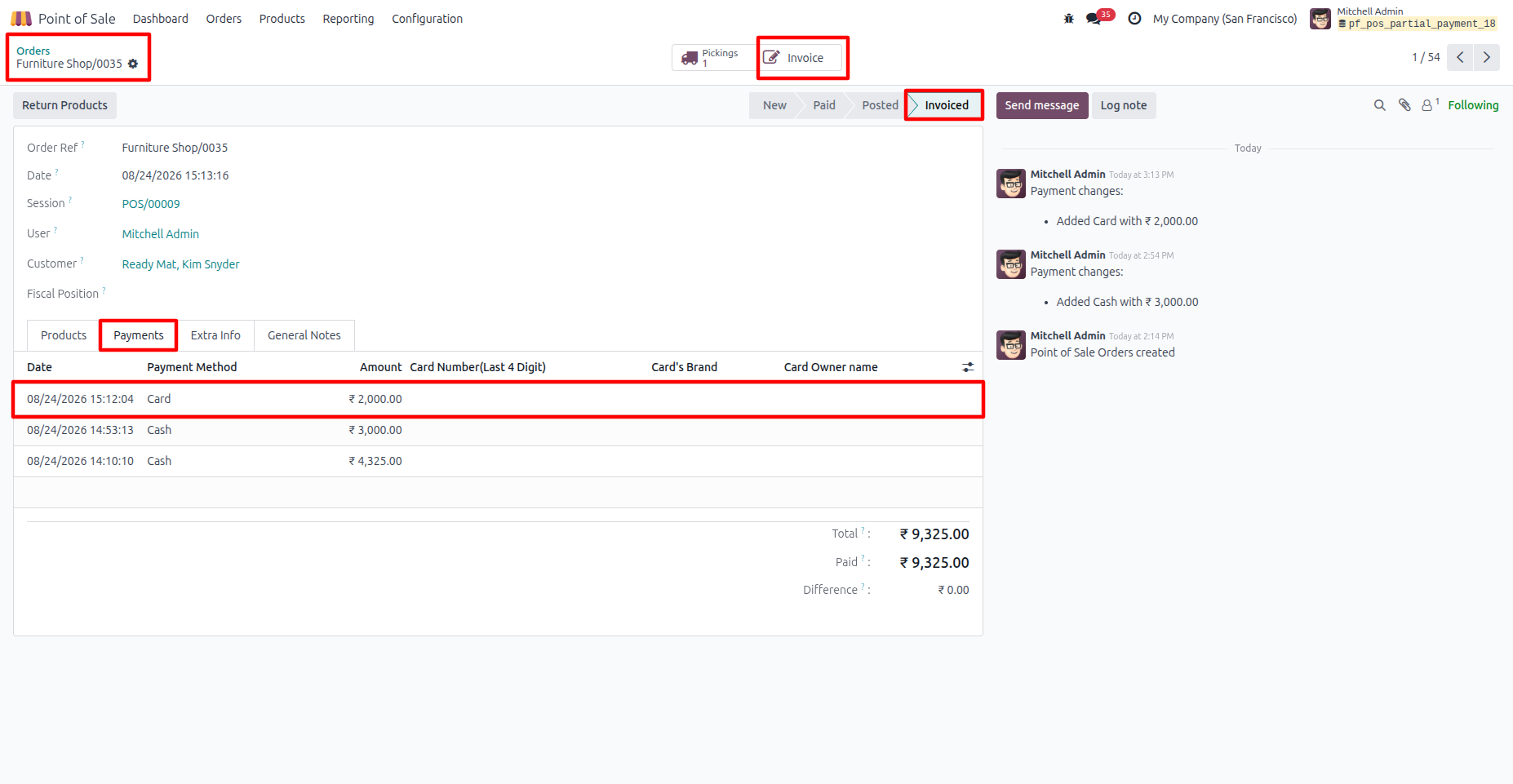Open the POS/00009 session link
Viewport: 1513px width, 784px height.
[151, 204]
